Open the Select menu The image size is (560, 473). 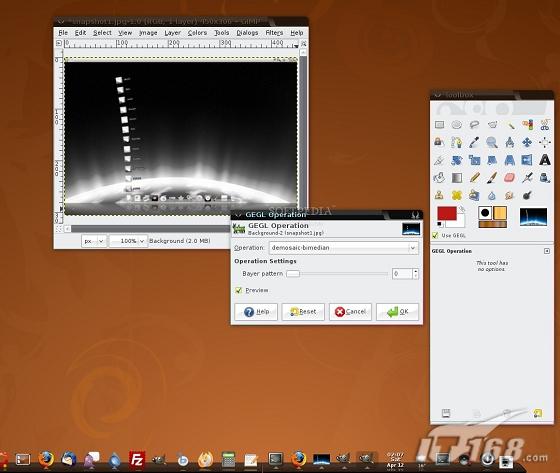tap(102, 33)
